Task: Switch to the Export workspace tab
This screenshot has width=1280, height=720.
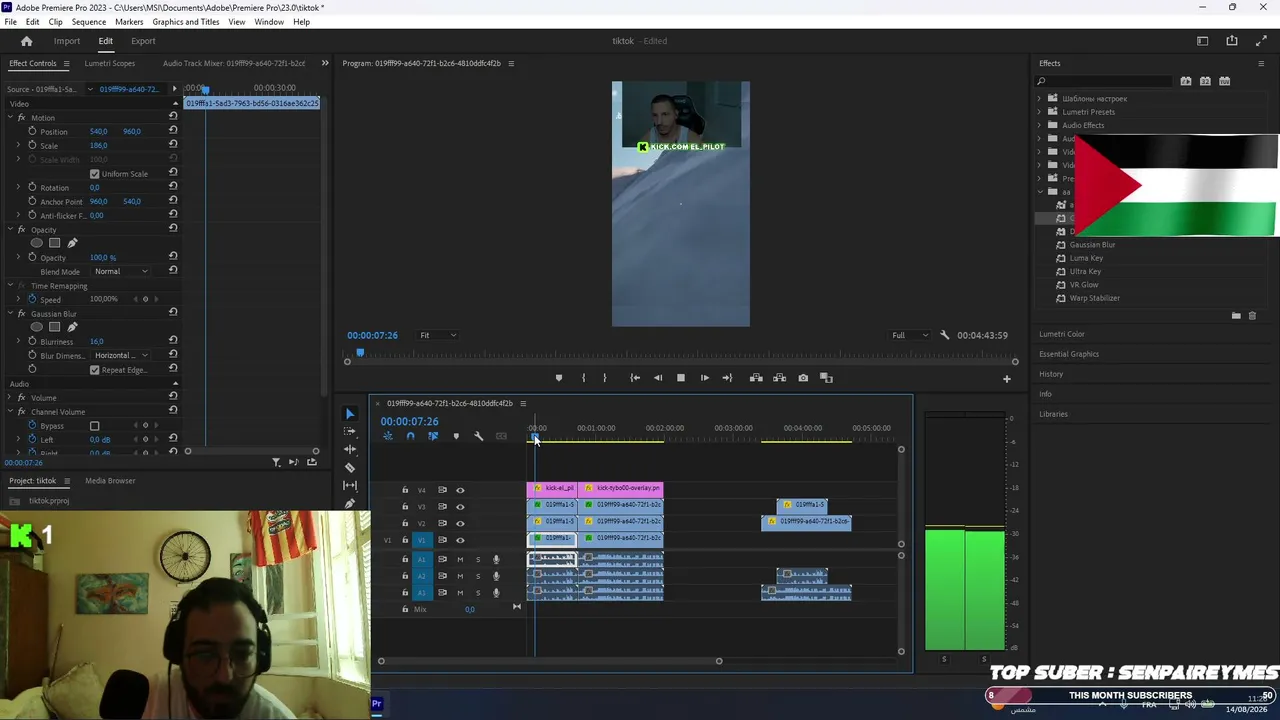Action: point(143,41)
